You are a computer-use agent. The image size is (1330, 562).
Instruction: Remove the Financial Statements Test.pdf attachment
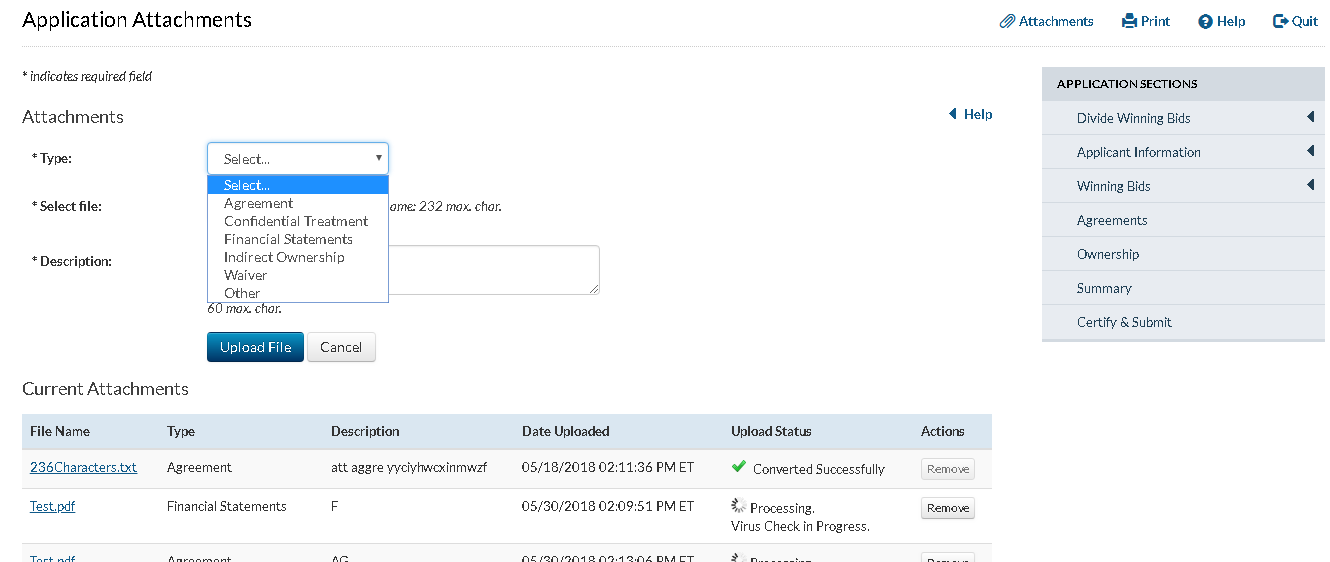tap(947, 508)
